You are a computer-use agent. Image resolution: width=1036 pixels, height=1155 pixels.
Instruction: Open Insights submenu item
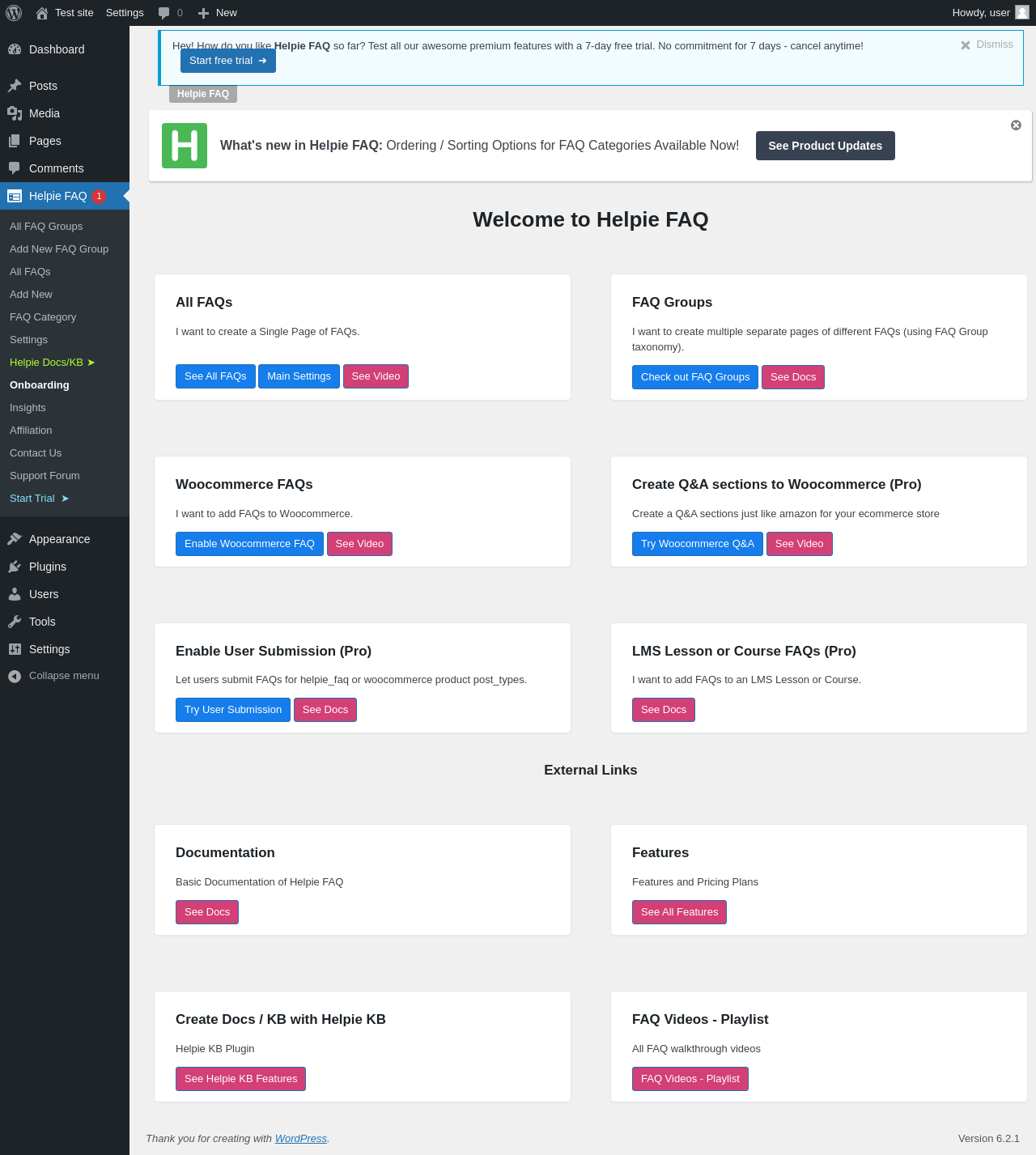[x=28, y=408]
